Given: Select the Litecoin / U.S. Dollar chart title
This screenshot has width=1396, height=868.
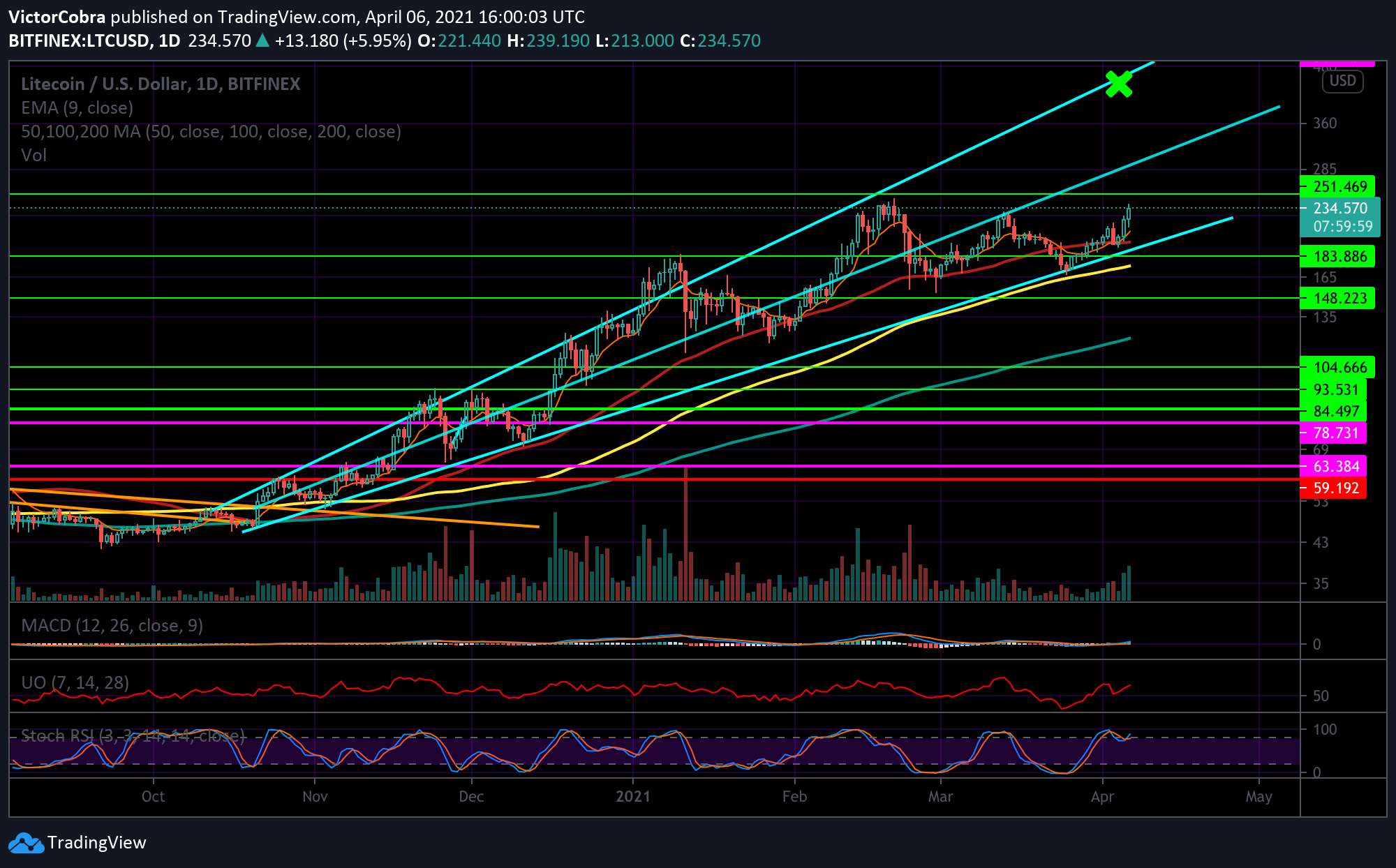Looking at the screenshot, I should pyautogui.click(x=161, y=84).
